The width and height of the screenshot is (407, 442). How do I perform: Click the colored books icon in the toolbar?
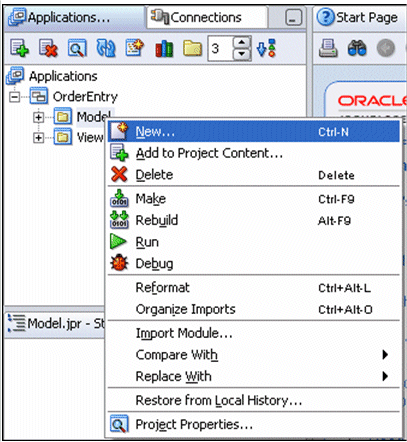164,49
